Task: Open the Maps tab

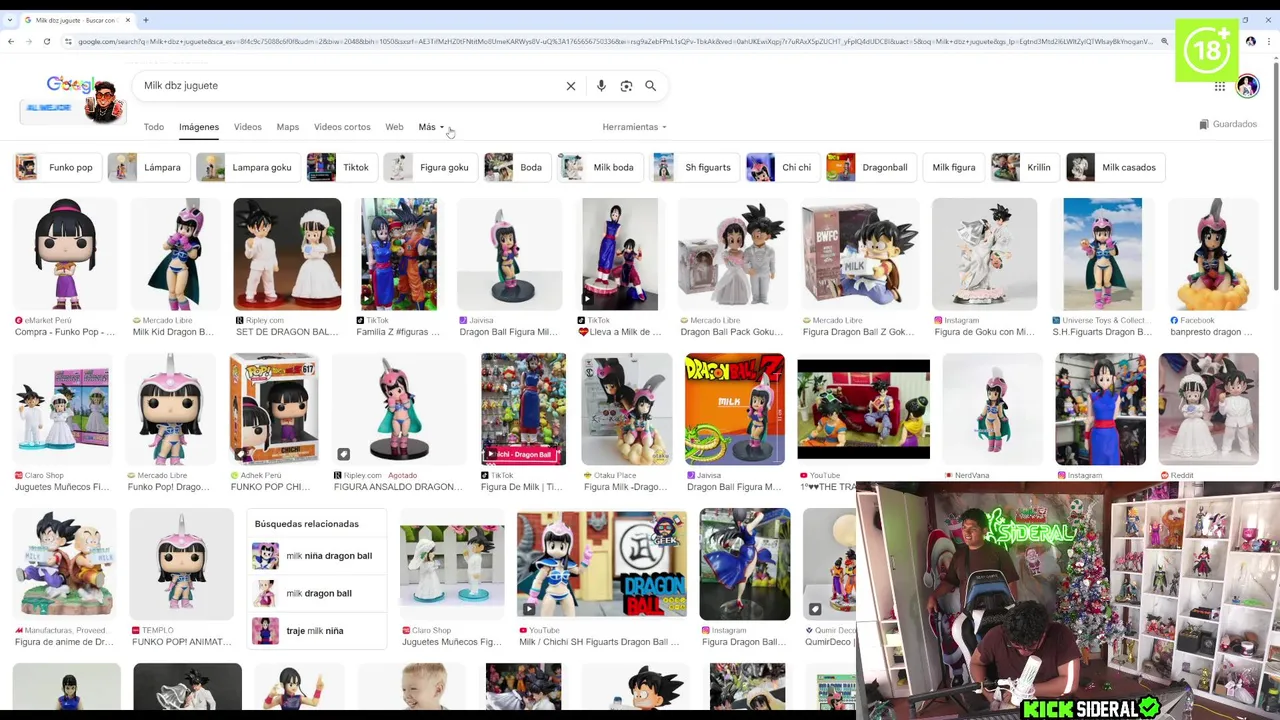Action: point(288,127)
